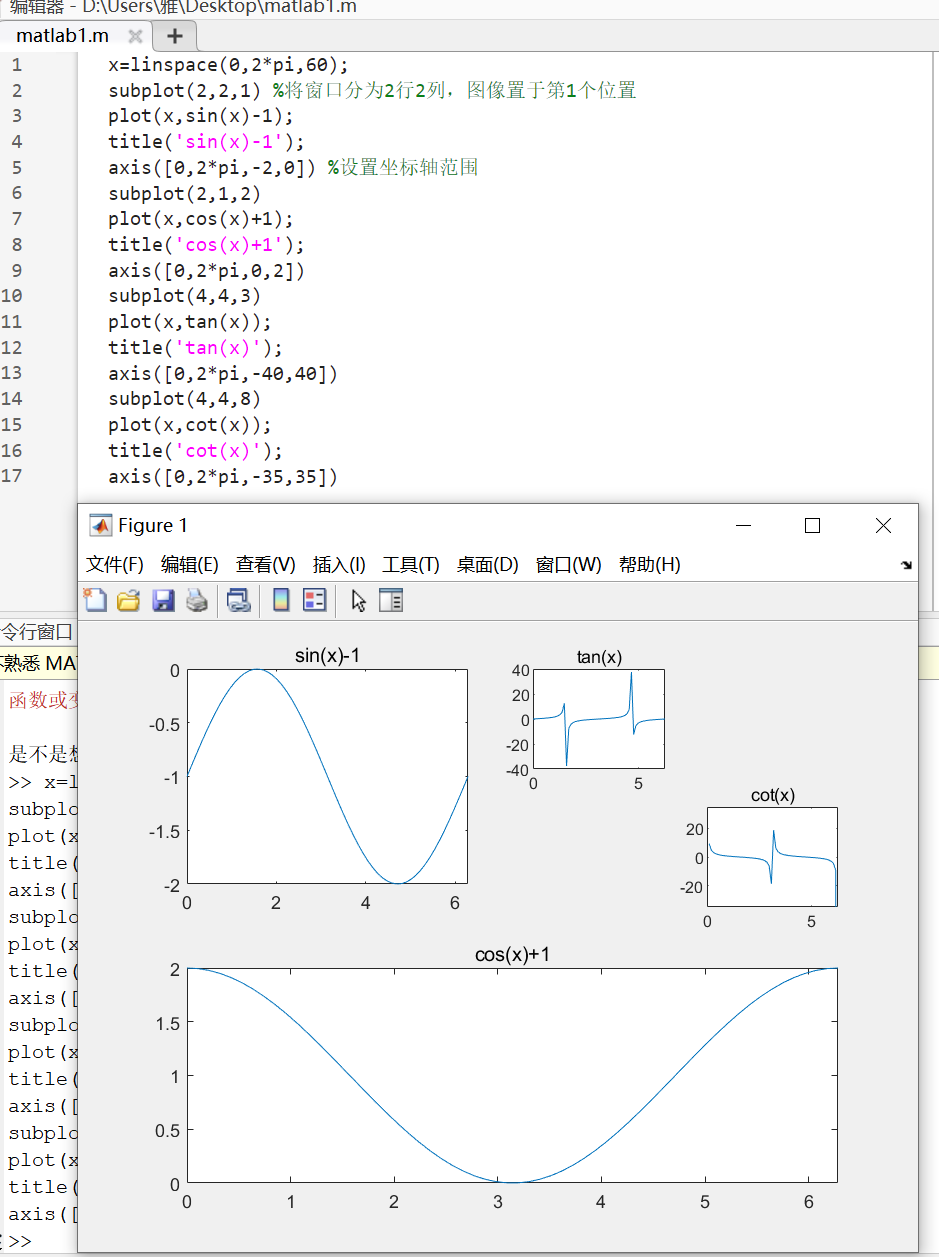Open the 查看(V) menu in Figure 1
This screenshot has height=1257, width=939.
click(x=266, y=565)
